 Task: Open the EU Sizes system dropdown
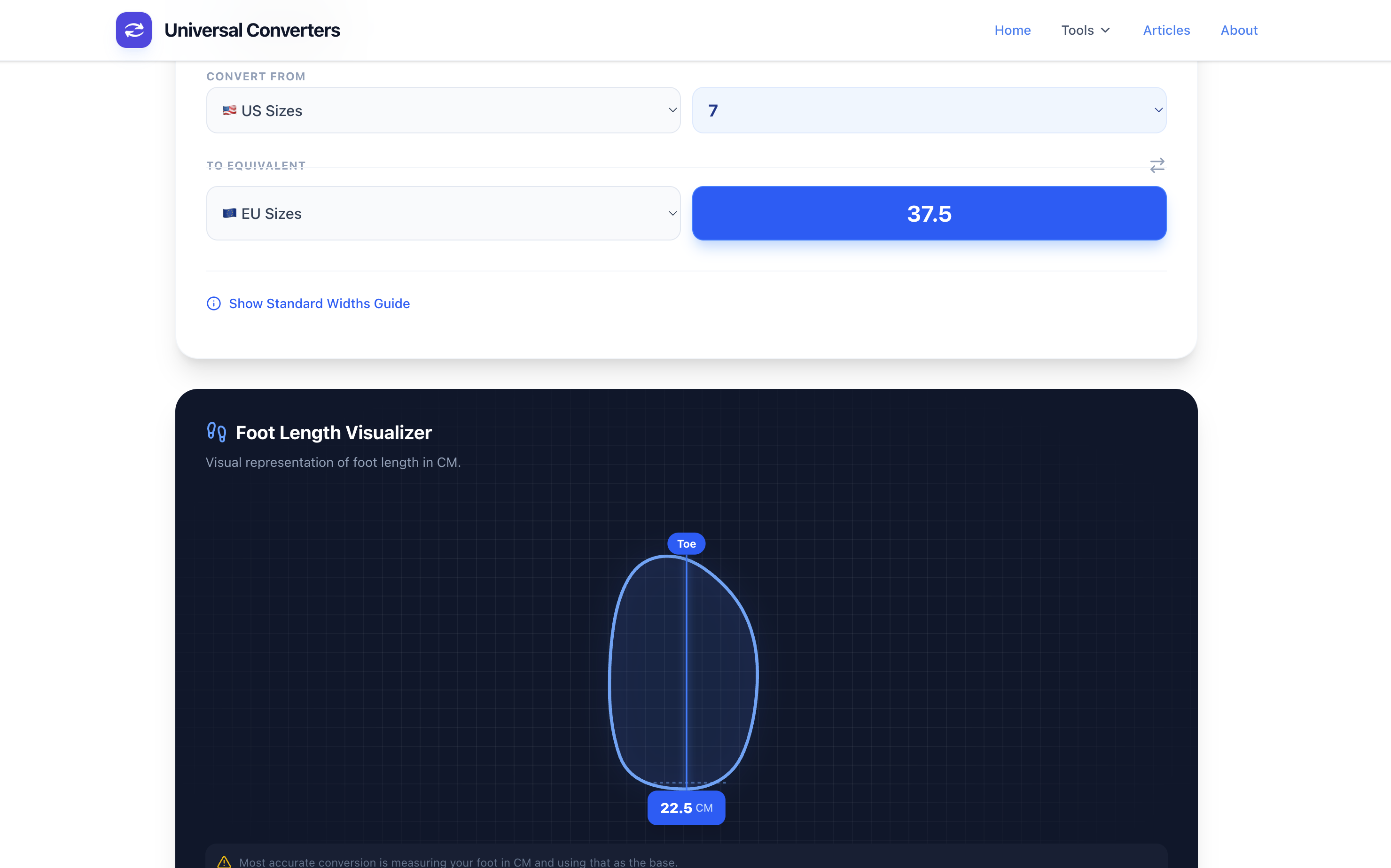(x=442, y=213)
